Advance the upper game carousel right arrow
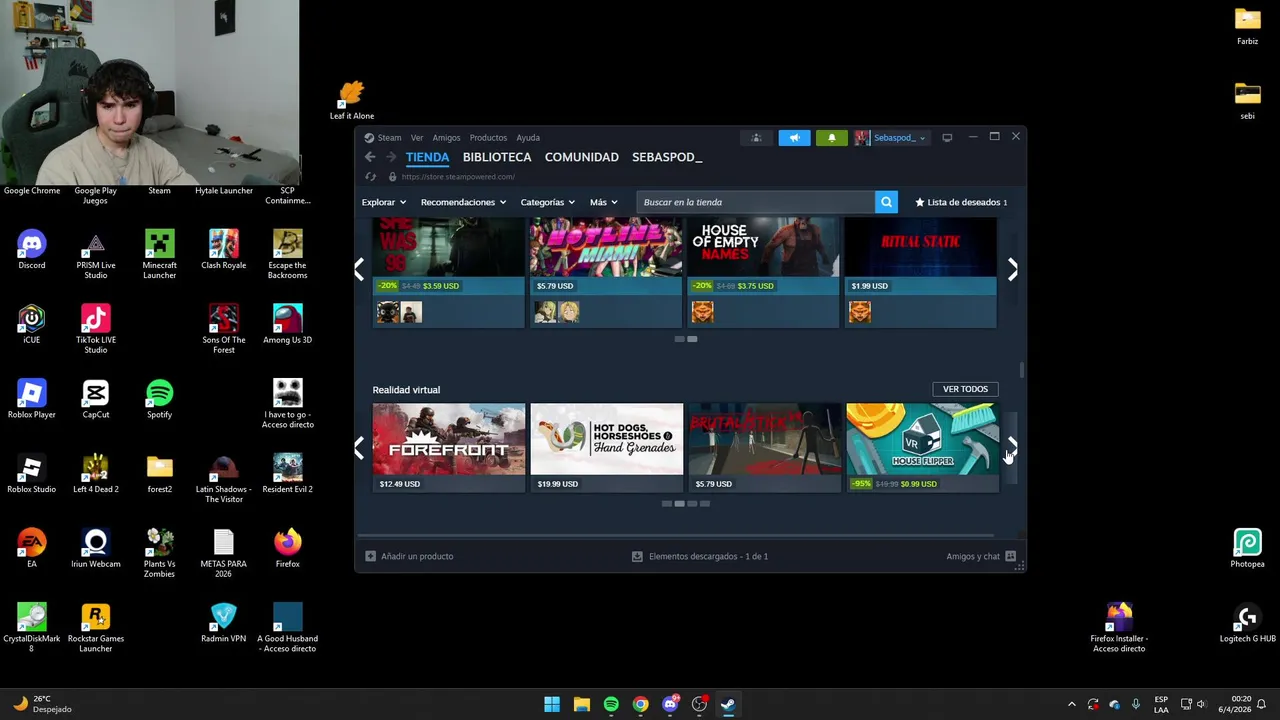This screenshot has width=1280, height=720. coord(1012,269)
